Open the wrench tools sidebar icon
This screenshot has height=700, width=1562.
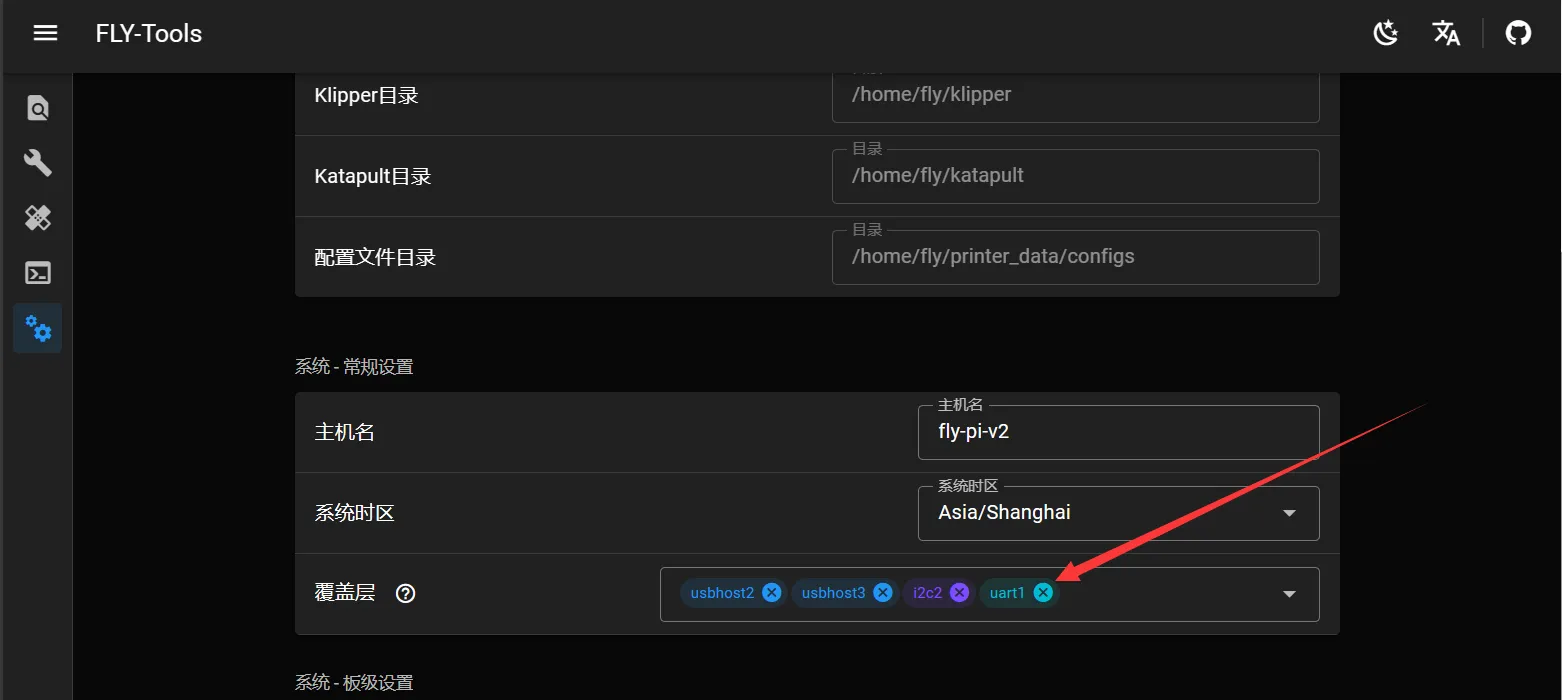pyautogui.click(x=38, y=163)
